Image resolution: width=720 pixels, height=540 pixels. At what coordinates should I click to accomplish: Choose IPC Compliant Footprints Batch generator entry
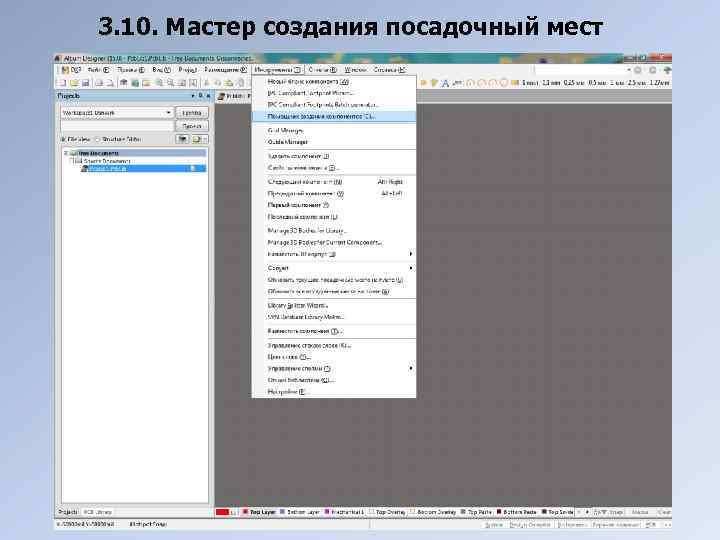(x=334, y=105)
